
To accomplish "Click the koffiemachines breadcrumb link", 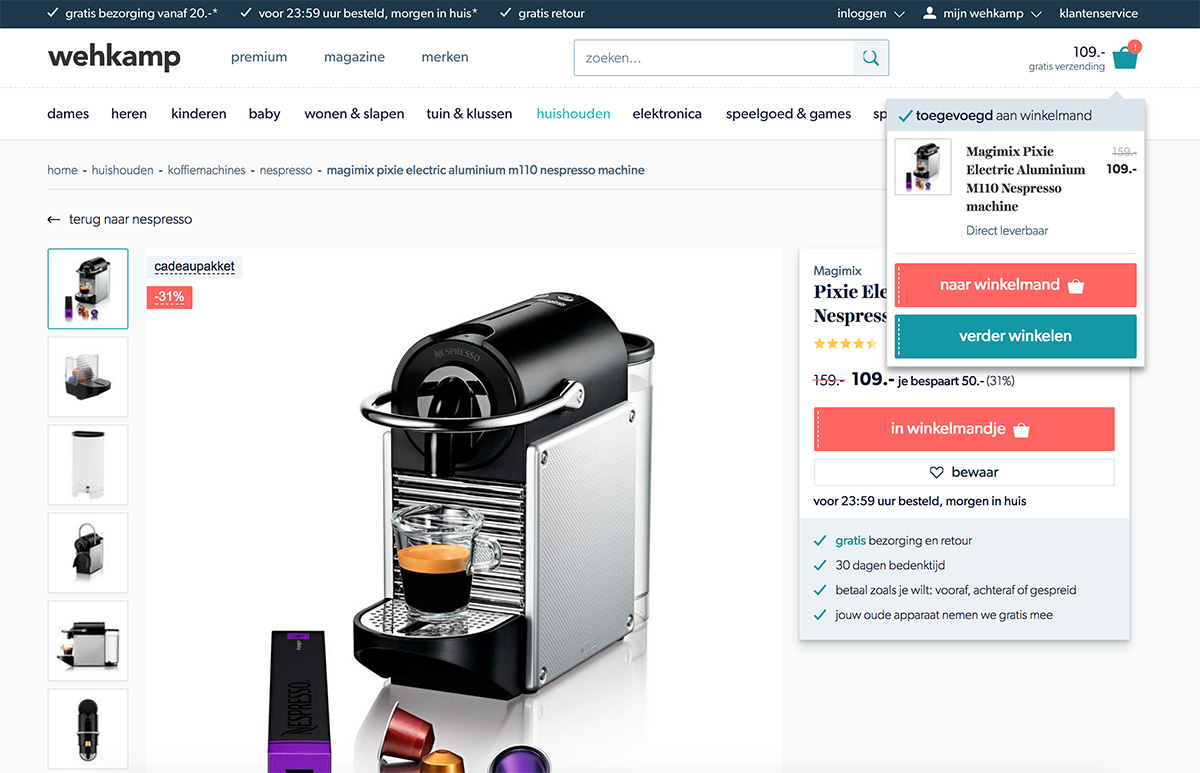I will [207, 170].
